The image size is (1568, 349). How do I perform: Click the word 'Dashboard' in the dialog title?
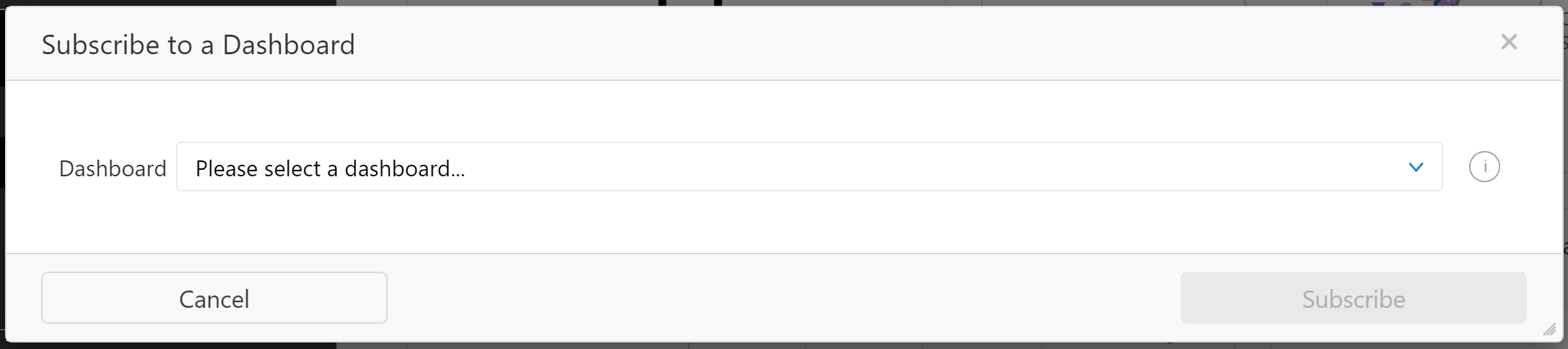coord(289,45)
